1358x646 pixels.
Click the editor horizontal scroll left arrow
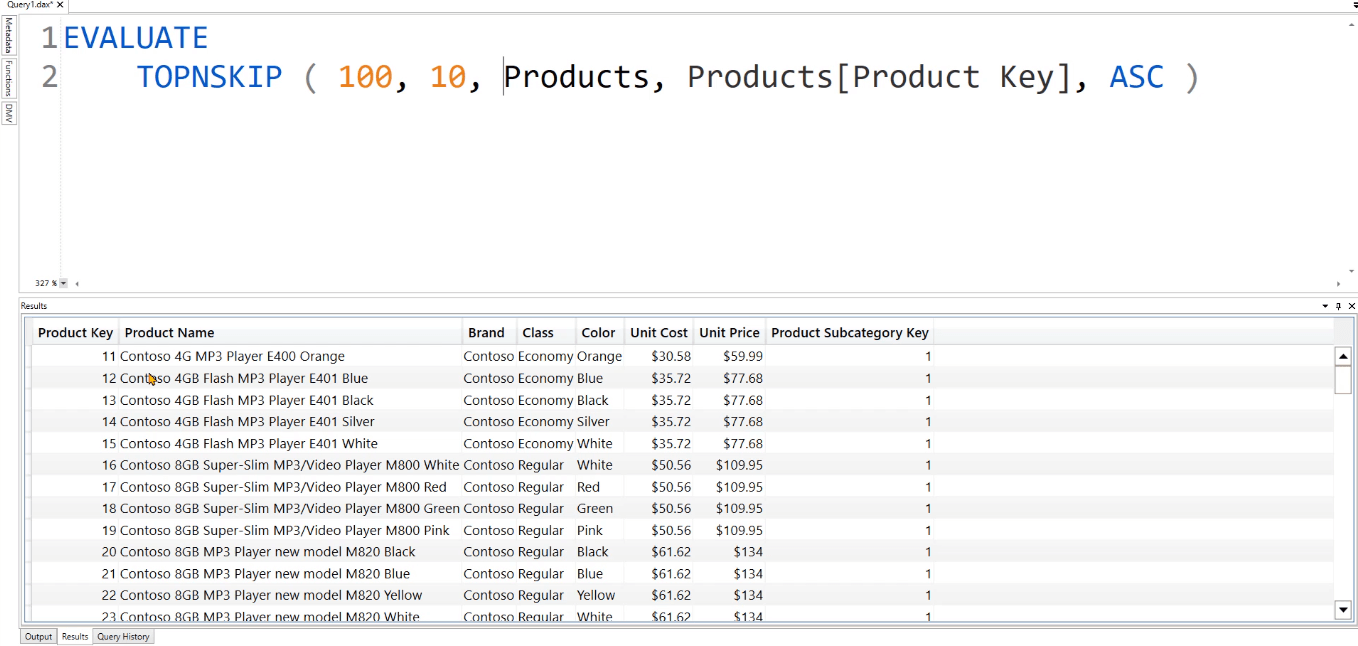(x=77, y=283)
